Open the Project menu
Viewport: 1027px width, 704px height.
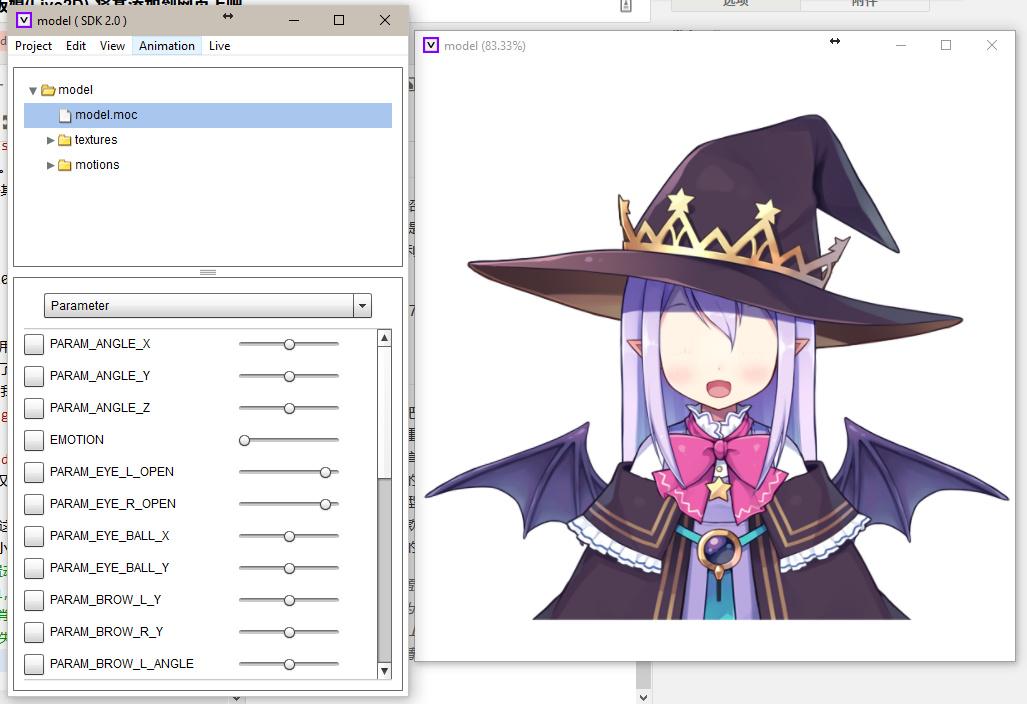(33, 46)
